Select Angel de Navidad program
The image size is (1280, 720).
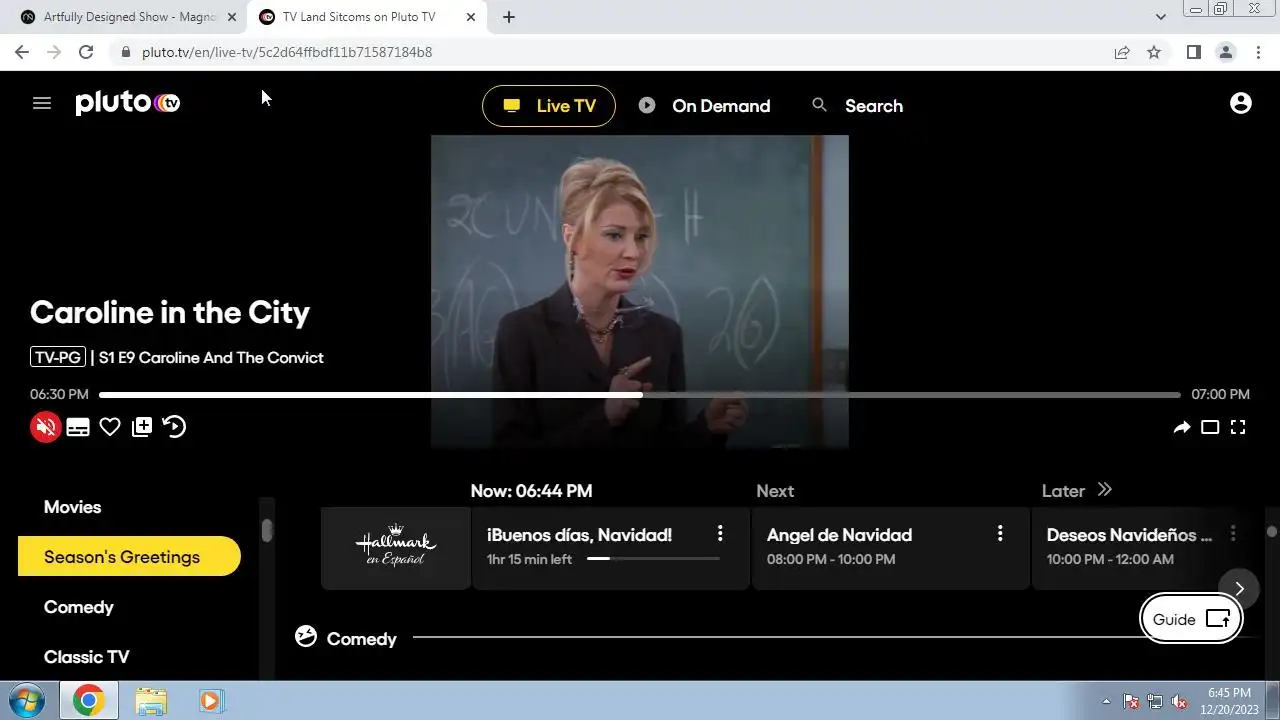tap(891, 548)
